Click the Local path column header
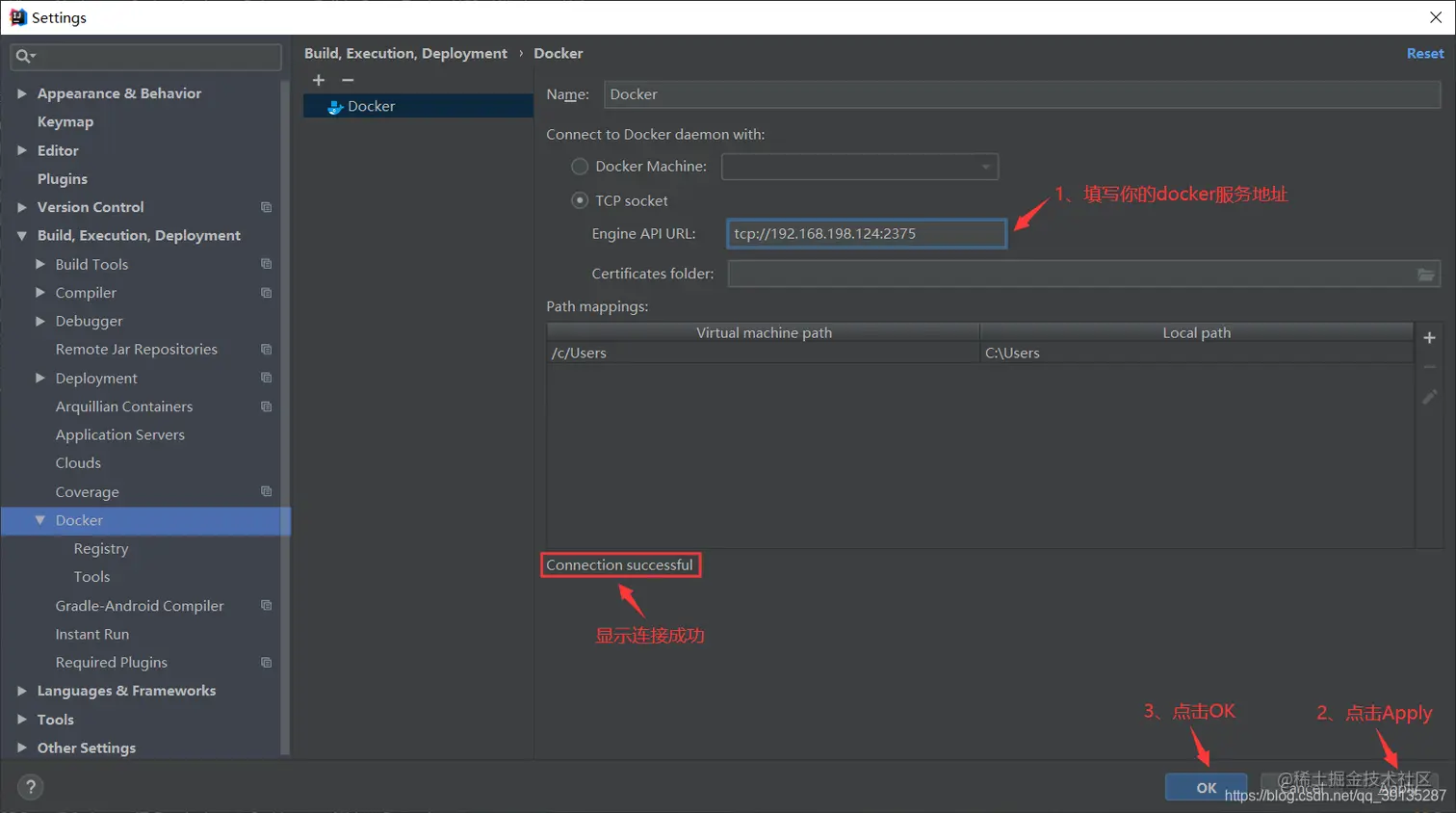The height and width of the screenshot is (813, 1456). tap(1196, 333)
